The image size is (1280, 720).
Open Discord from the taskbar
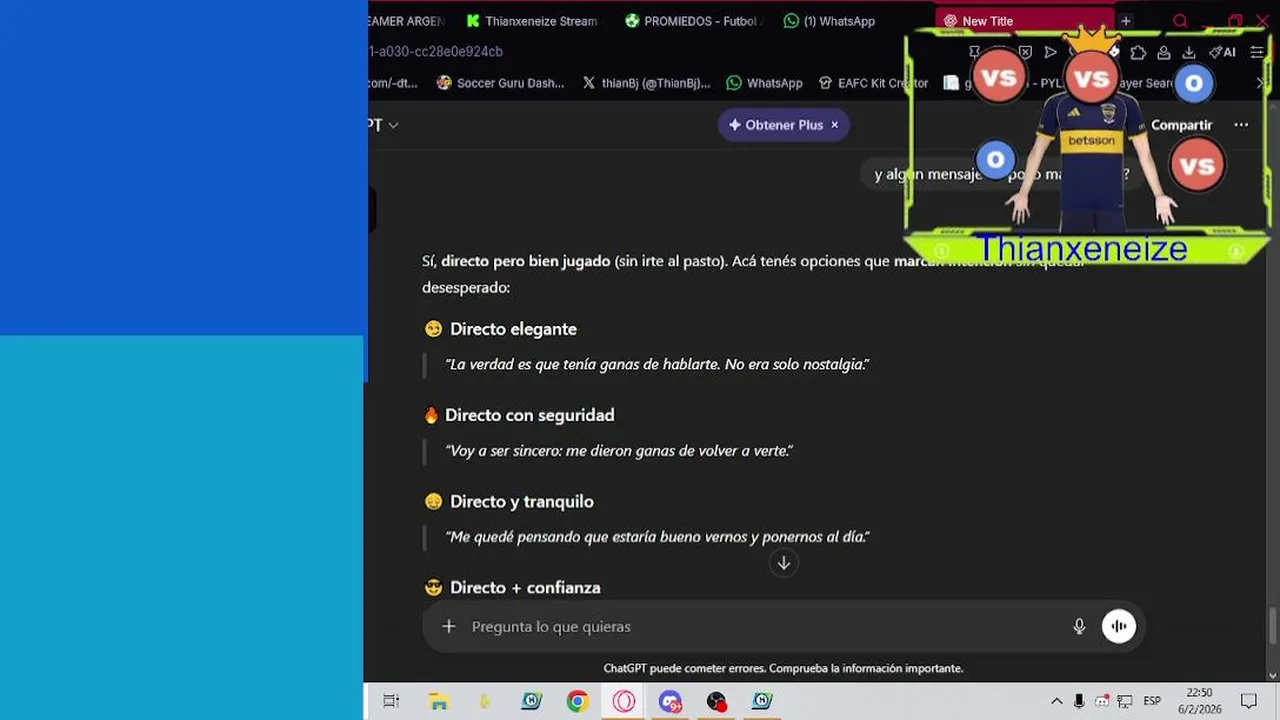tap(670, 702)
